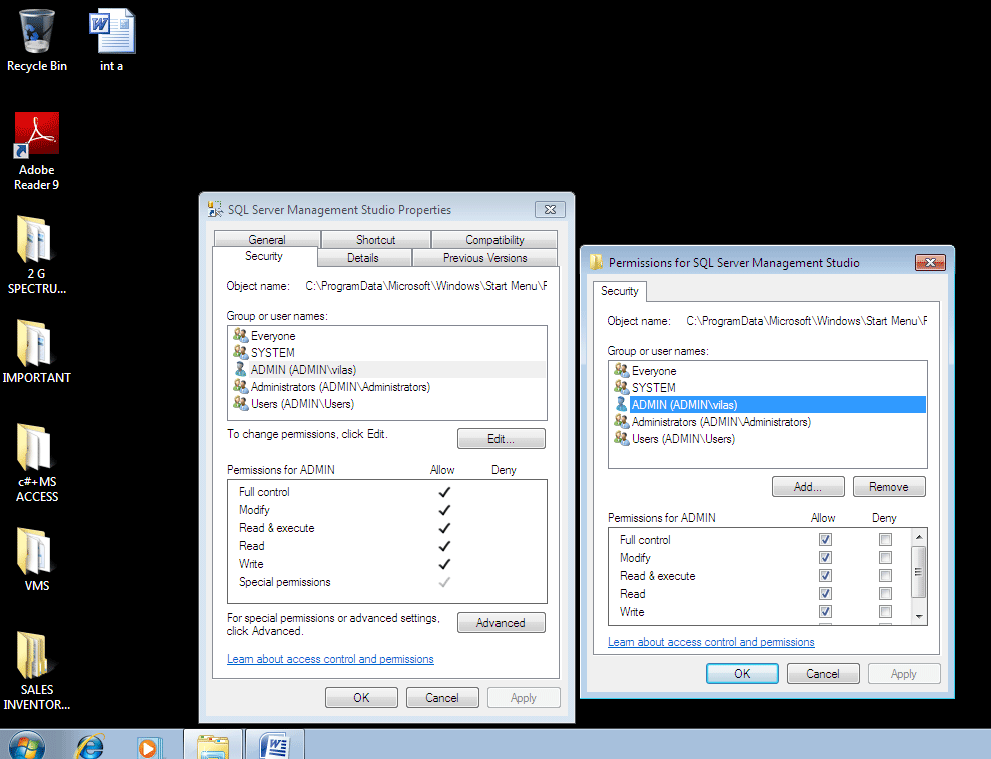Uncheck Allow for Modify

click(825, 557)
